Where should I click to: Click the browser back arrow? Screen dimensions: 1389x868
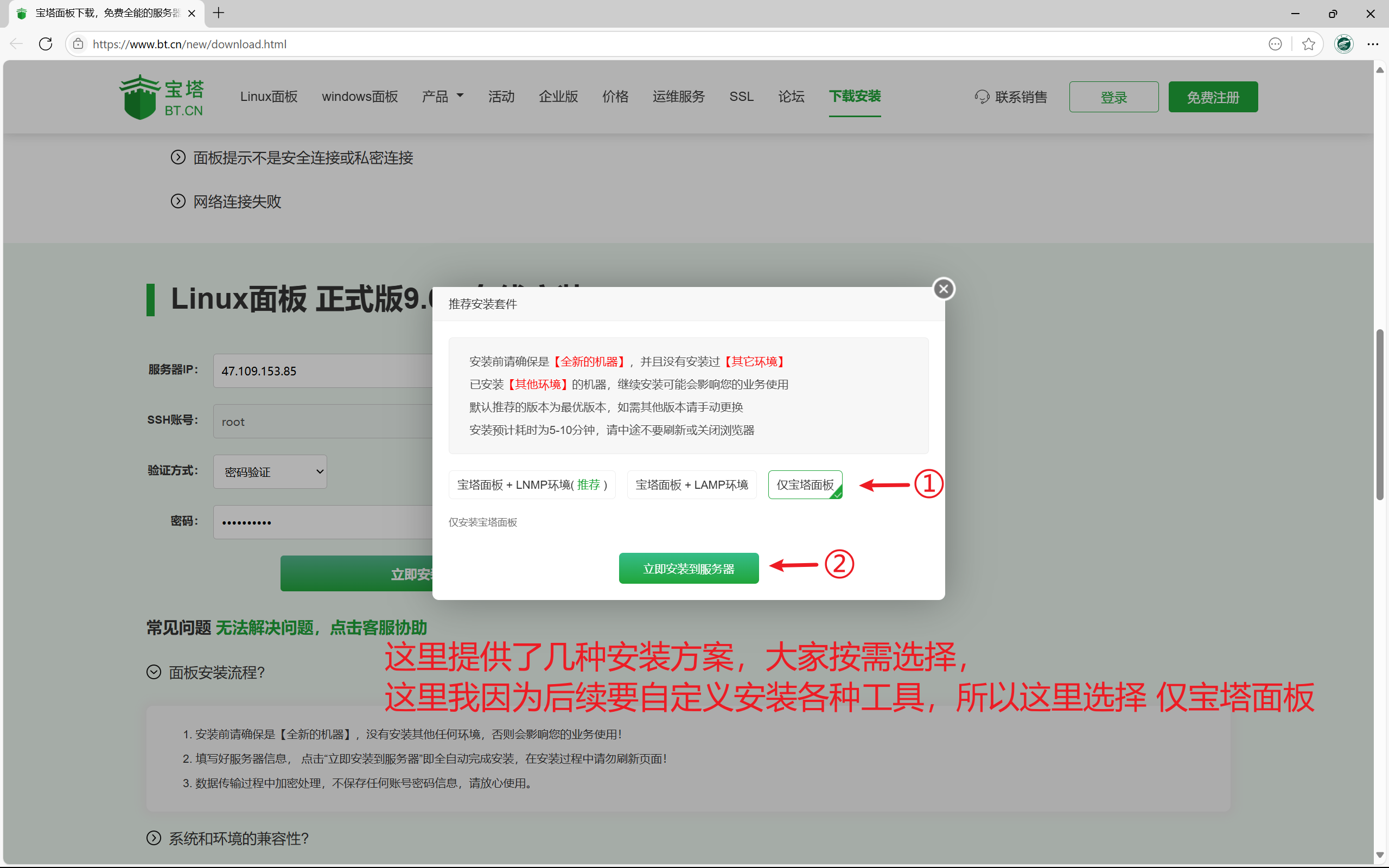16,43
